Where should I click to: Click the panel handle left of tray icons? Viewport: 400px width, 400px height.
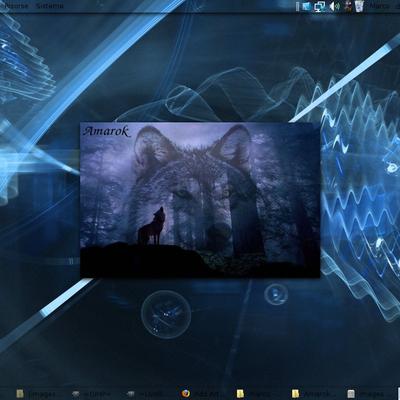[297, 6]
